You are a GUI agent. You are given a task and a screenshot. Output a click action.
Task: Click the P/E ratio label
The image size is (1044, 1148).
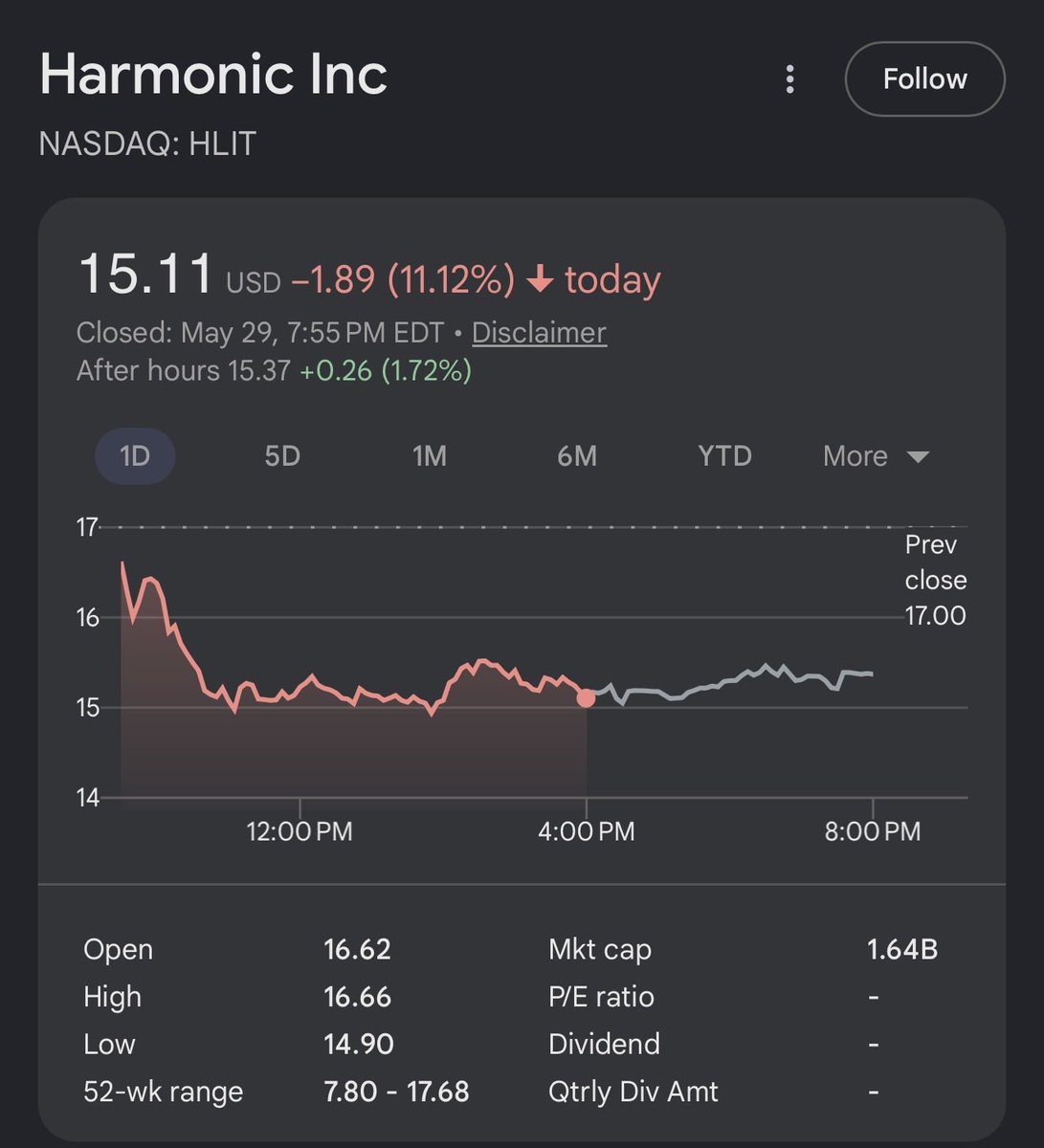click(601, 997)
